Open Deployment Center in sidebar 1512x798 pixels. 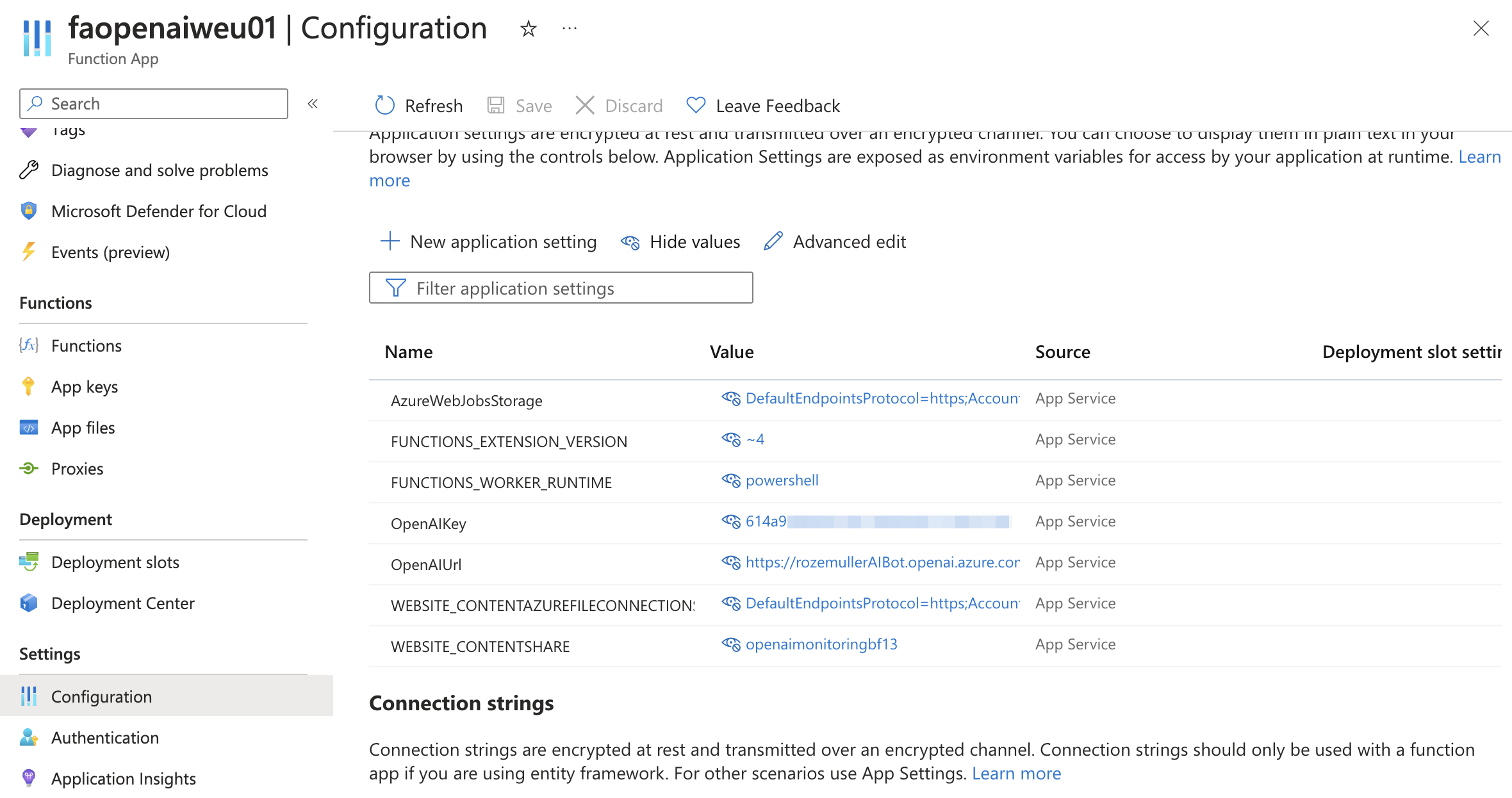pyautogui.click(x=122, y=603)
